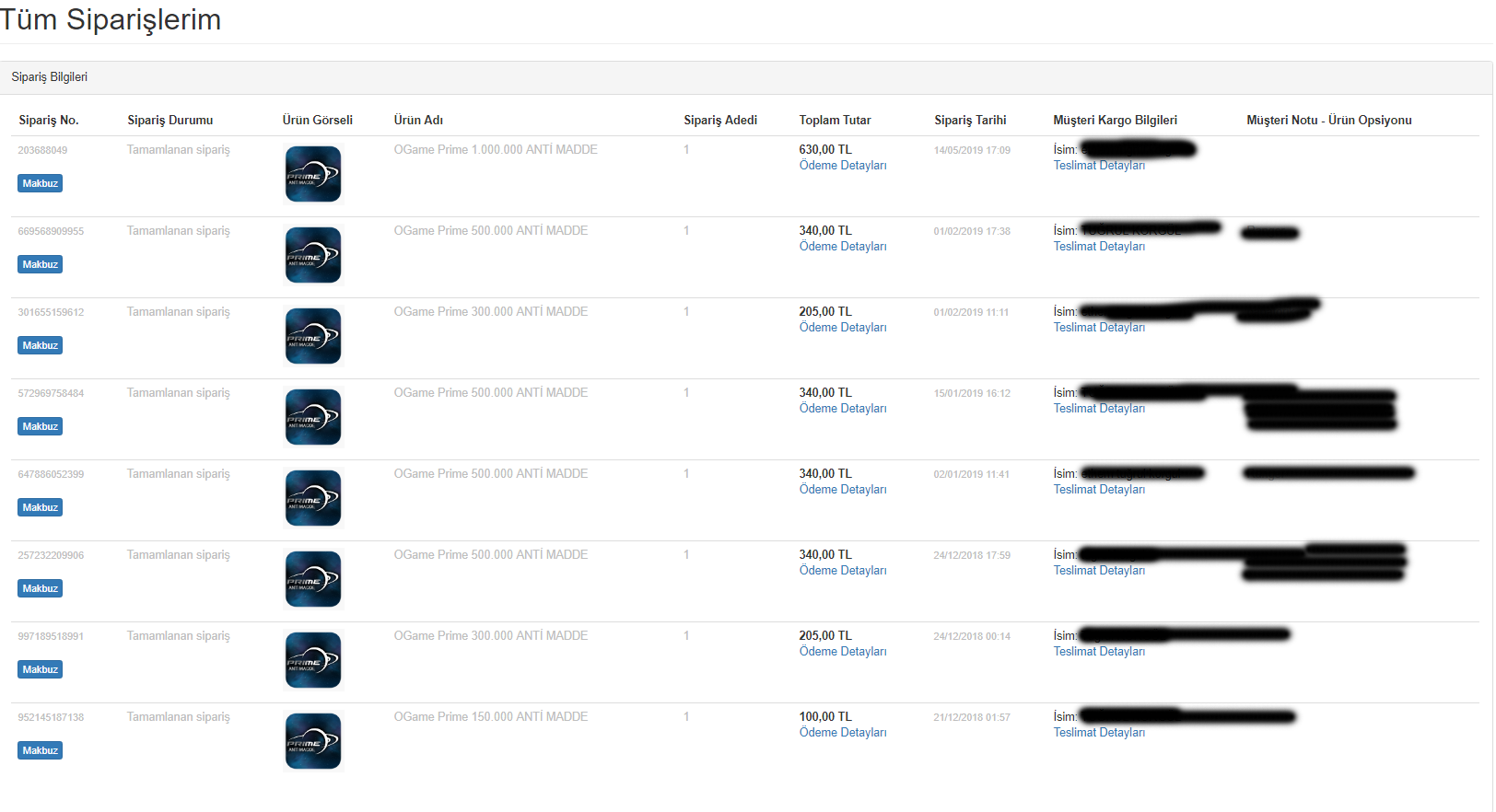Image resolution: width=1496 pixels, height=812 pixels.
Task: Click order number 257232209906
Action: coord(51,555)
